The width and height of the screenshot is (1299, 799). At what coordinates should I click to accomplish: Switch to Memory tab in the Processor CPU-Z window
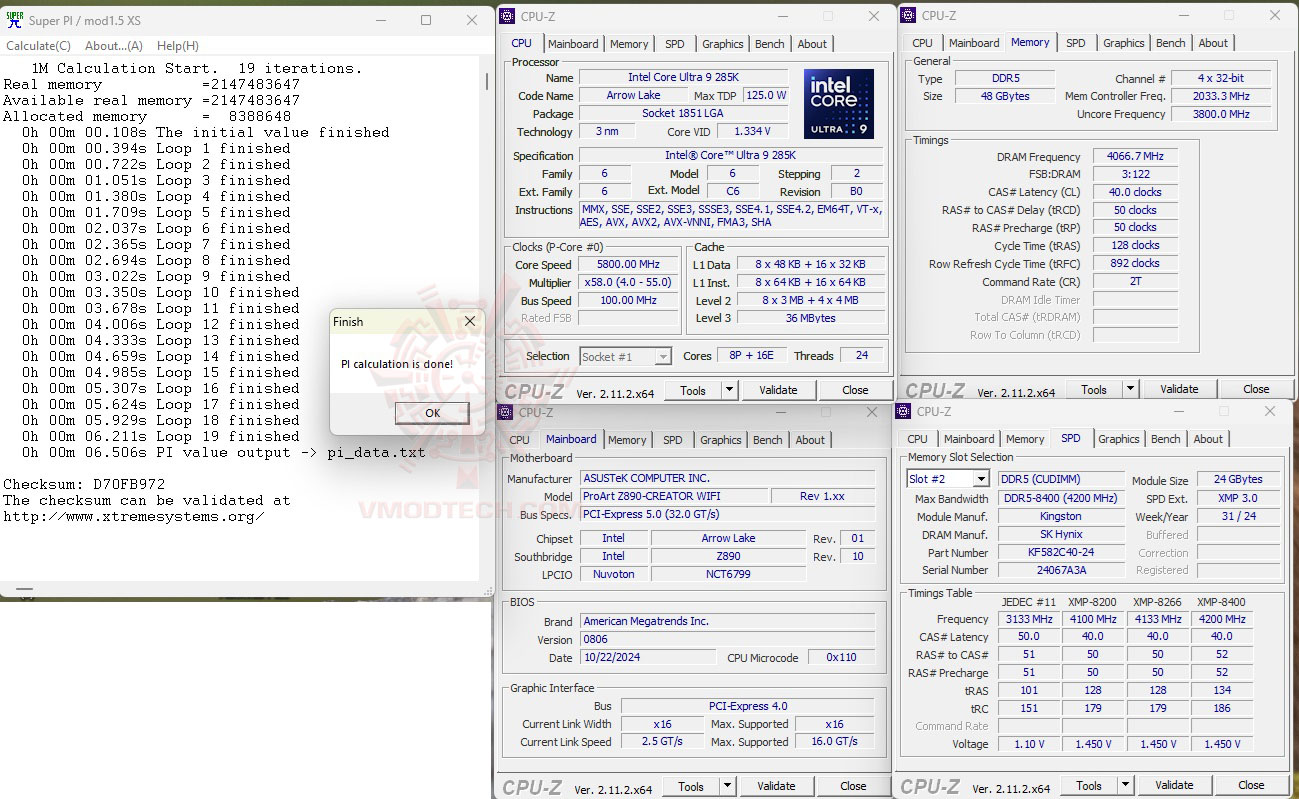629,44
